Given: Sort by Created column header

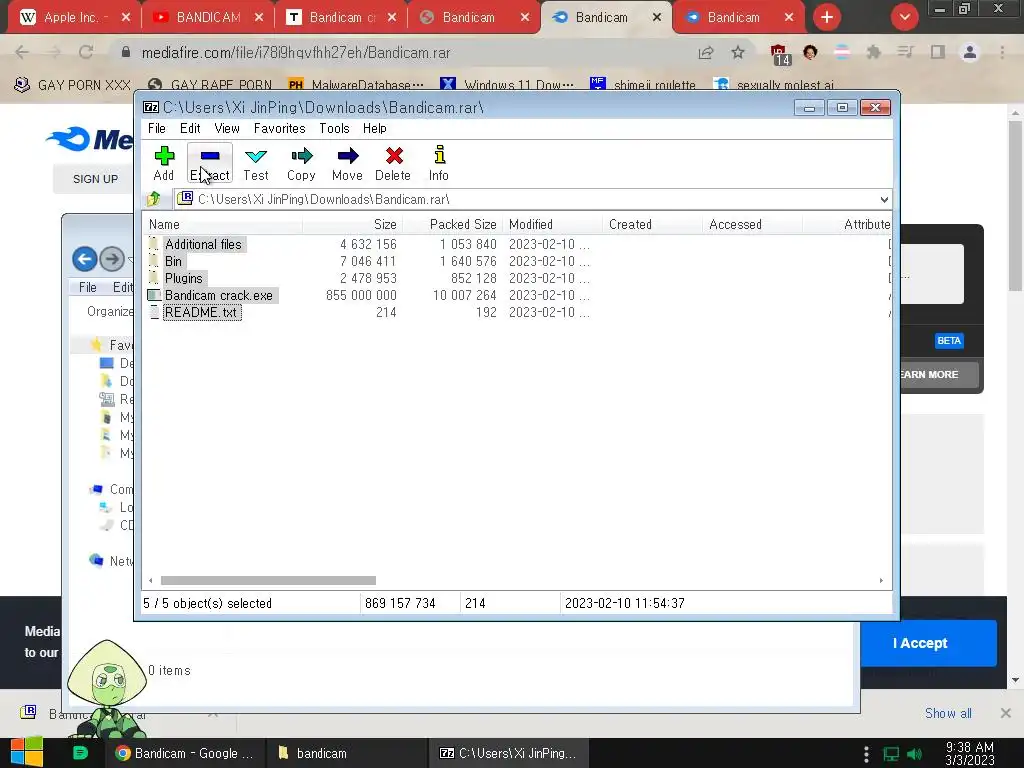Looking at the screenshot, I should [652, 225].
